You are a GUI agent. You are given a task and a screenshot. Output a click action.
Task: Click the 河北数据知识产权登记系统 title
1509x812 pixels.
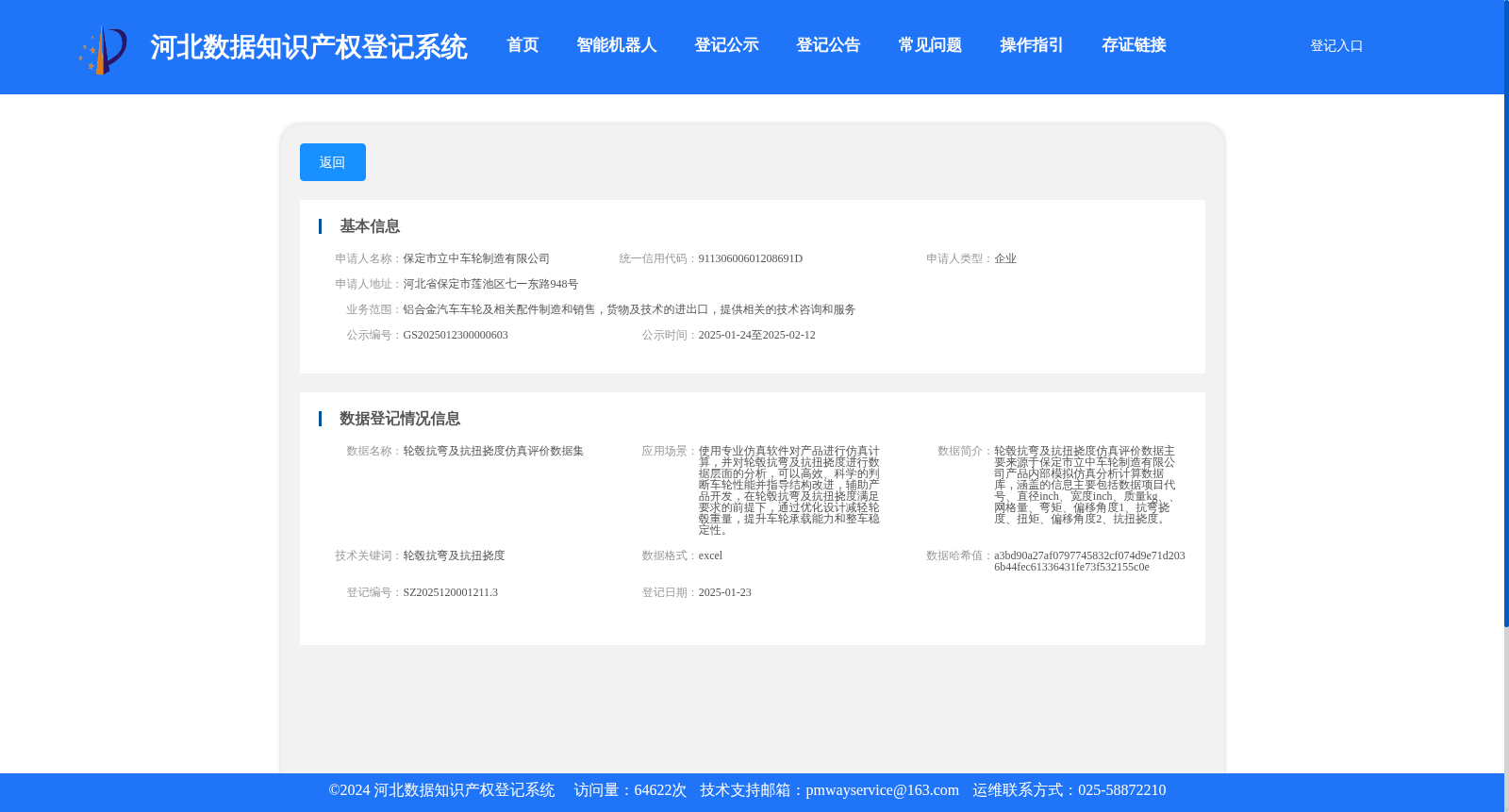coord(308,47)
